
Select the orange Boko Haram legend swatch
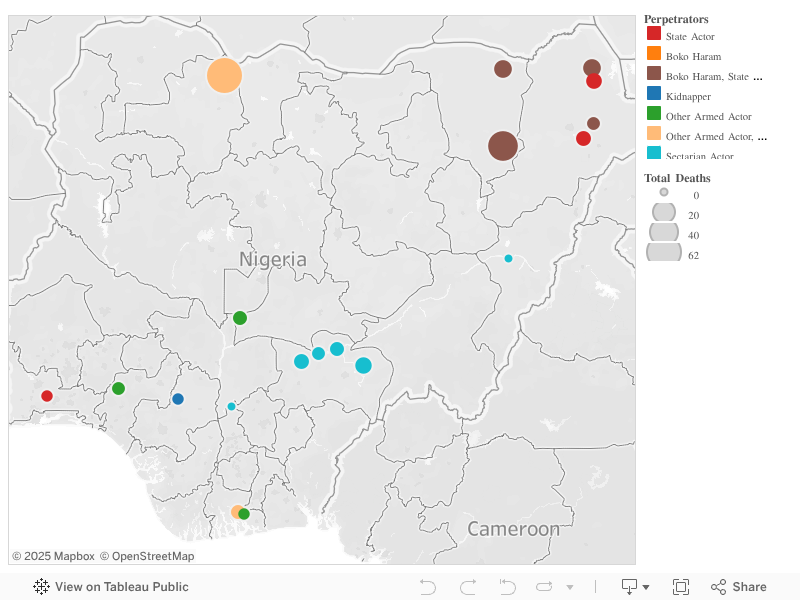pos(654,55)
